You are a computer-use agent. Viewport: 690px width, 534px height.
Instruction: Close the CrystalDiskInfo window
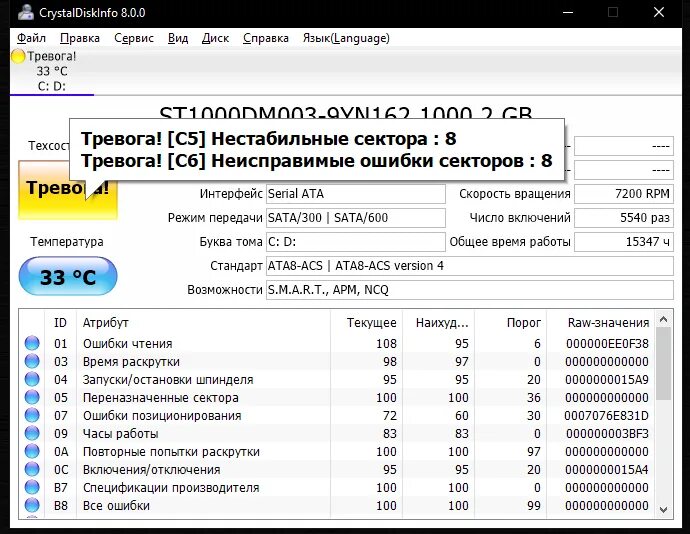[x=659, y=12]
